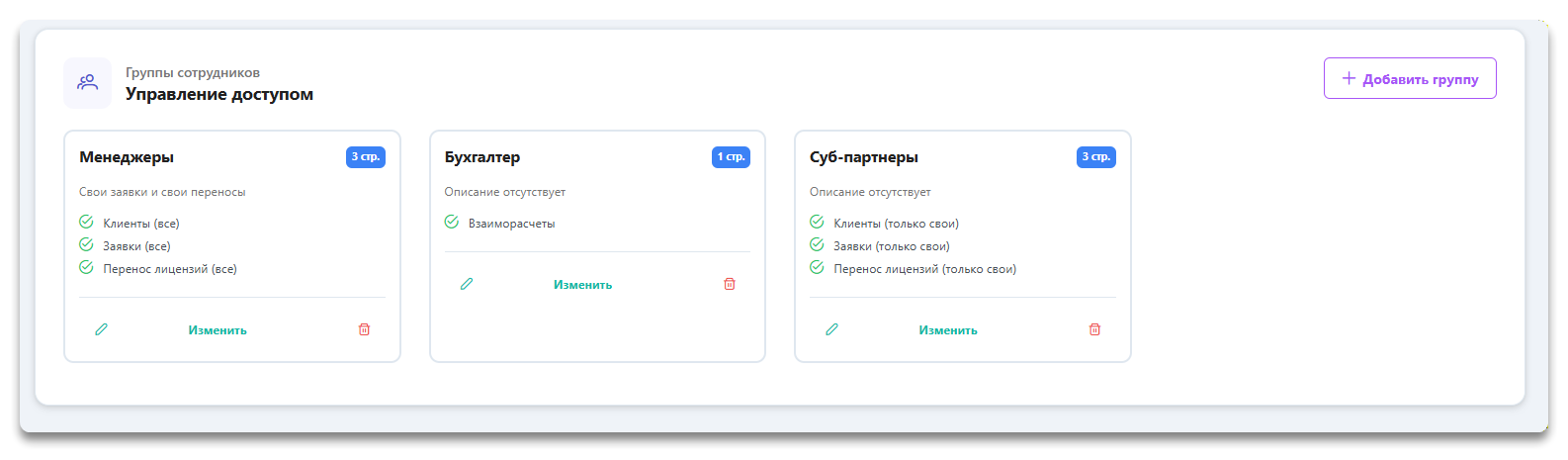Click pencil edit icon on Суб-партнеры card
The width and height of the screenshot is (1568, 460).
[831, 329]
